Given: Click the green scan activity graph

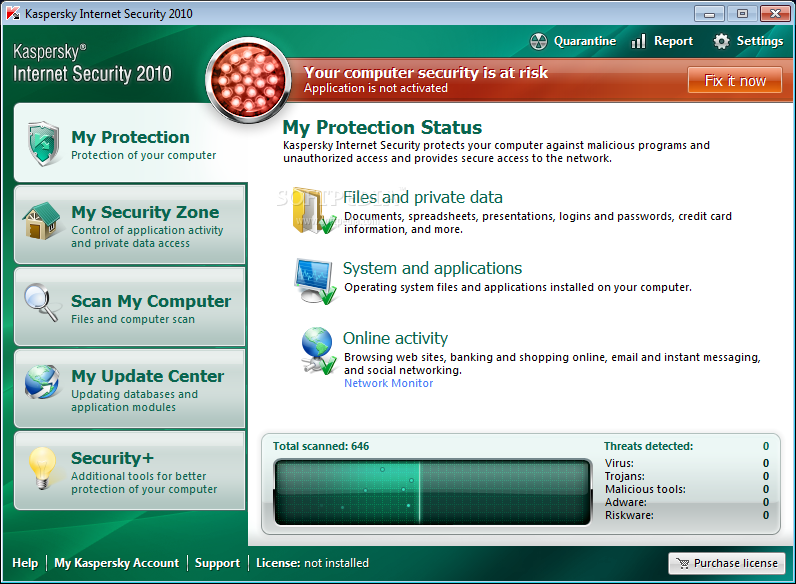Looking at the screenshot, I should click(x=433, y=492).
